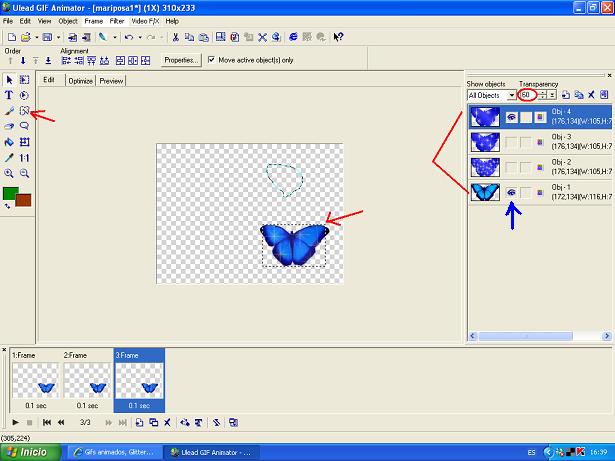Image resolution: width=615 pixels, height=461 pixels.
Task: Show Obj-3 by clicking its visibility box
Action: click(511, 142)
